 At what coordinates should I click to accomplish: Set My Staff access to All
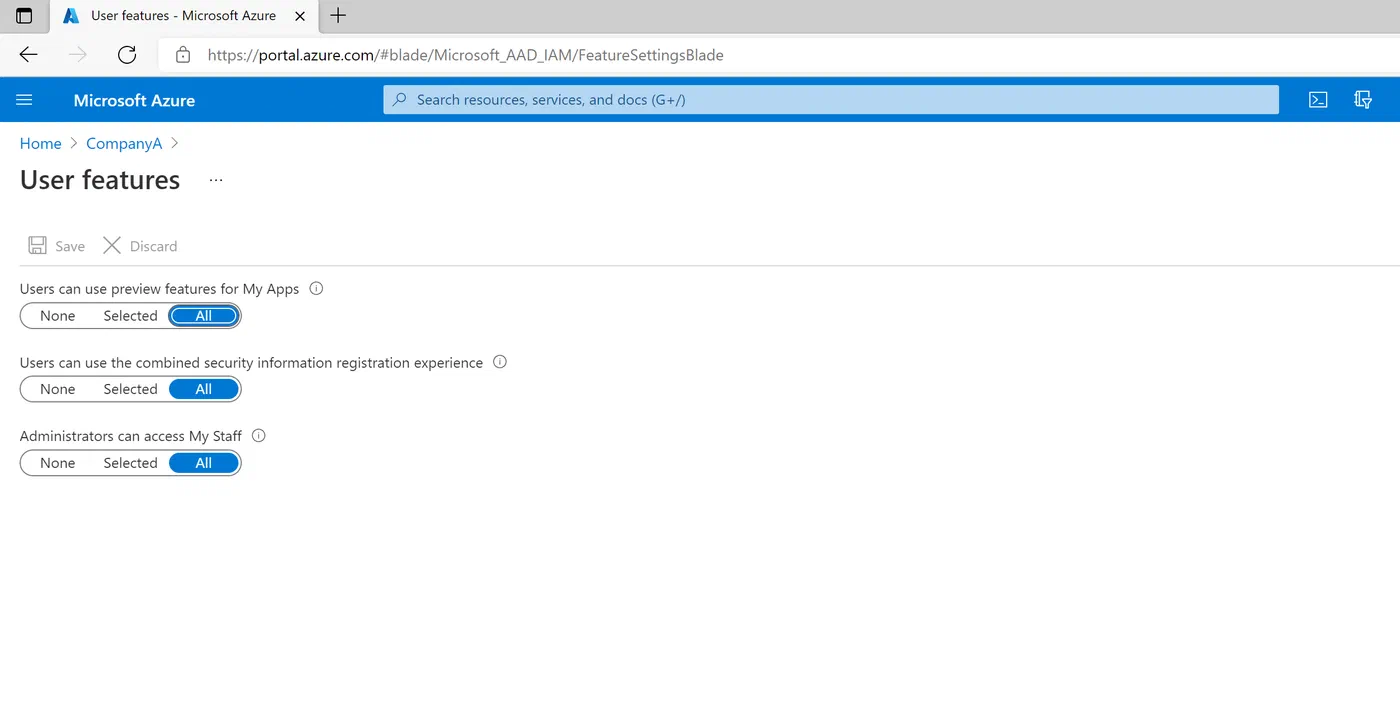(204, 463)
